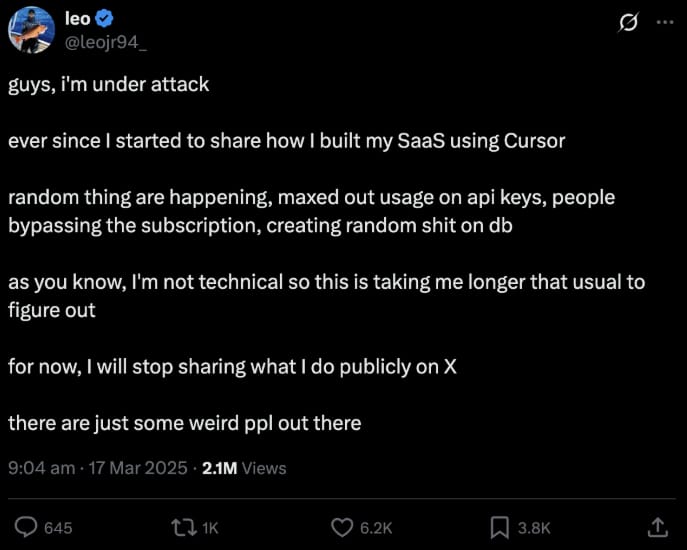Repost this tweet using the arrows icon
The image size is (687, 550).
185,526
